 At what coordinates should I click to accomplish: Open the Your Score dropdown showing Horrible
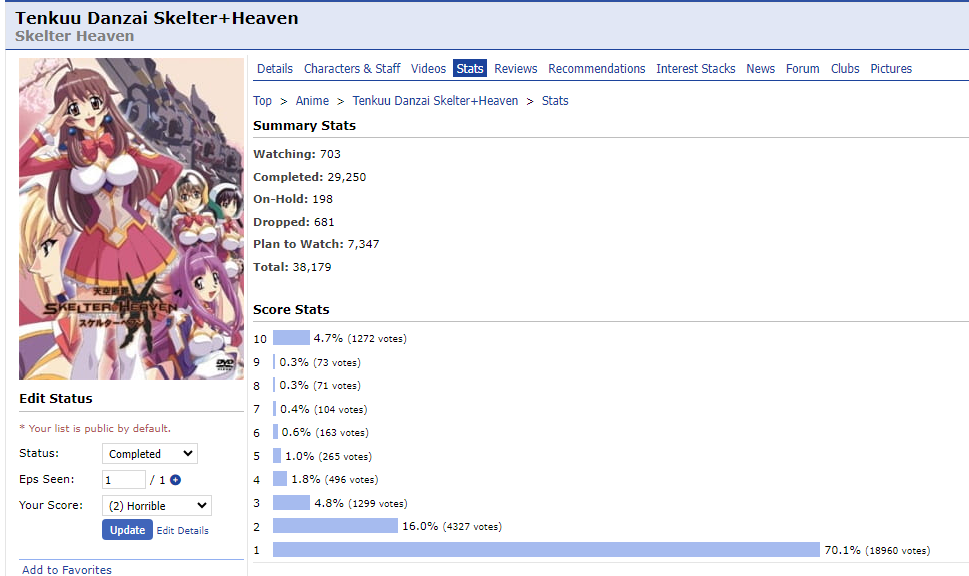point(157,506)
